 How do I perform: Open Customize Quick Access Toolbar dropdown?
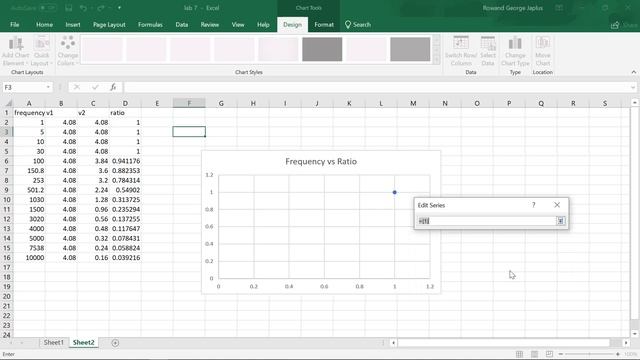119,8
